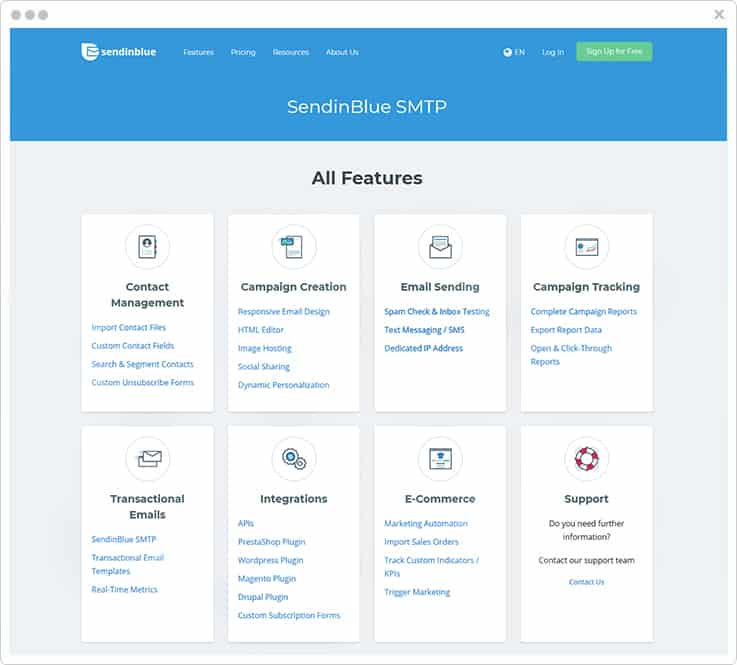Click the Sendinblue logo
737x665 pixels.
[118, 52]
